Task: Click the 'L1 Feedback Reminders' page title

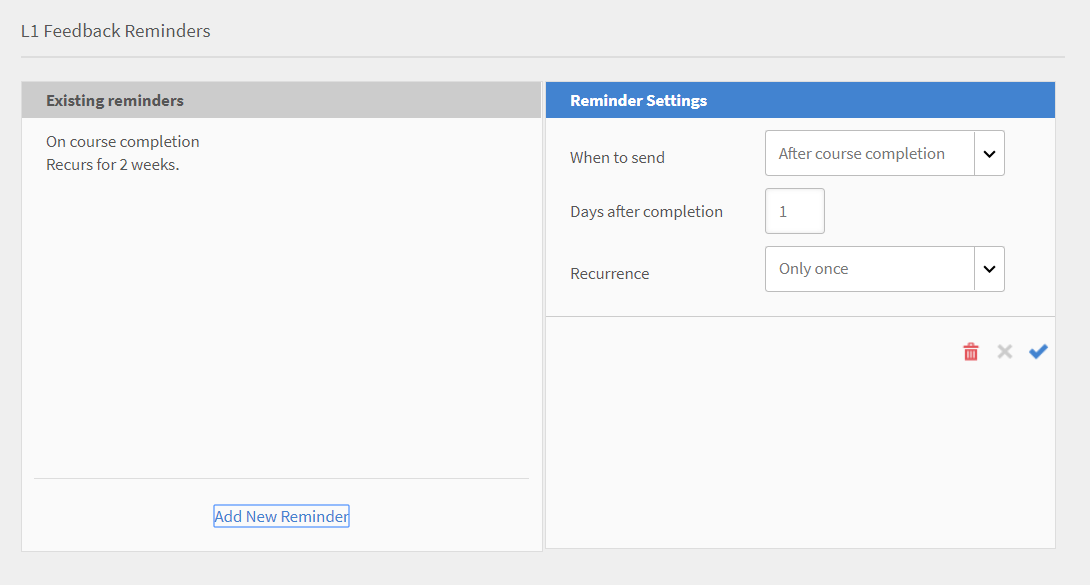Action: (115, 31)
